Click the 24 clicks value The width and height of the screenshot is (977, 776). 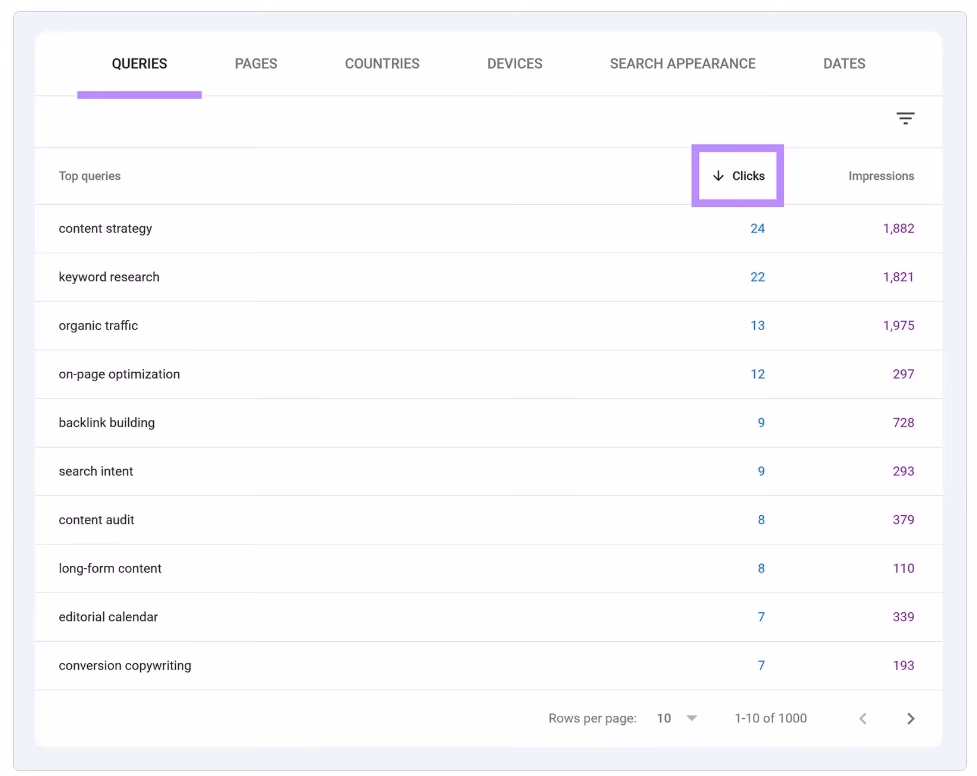point(757,229)
